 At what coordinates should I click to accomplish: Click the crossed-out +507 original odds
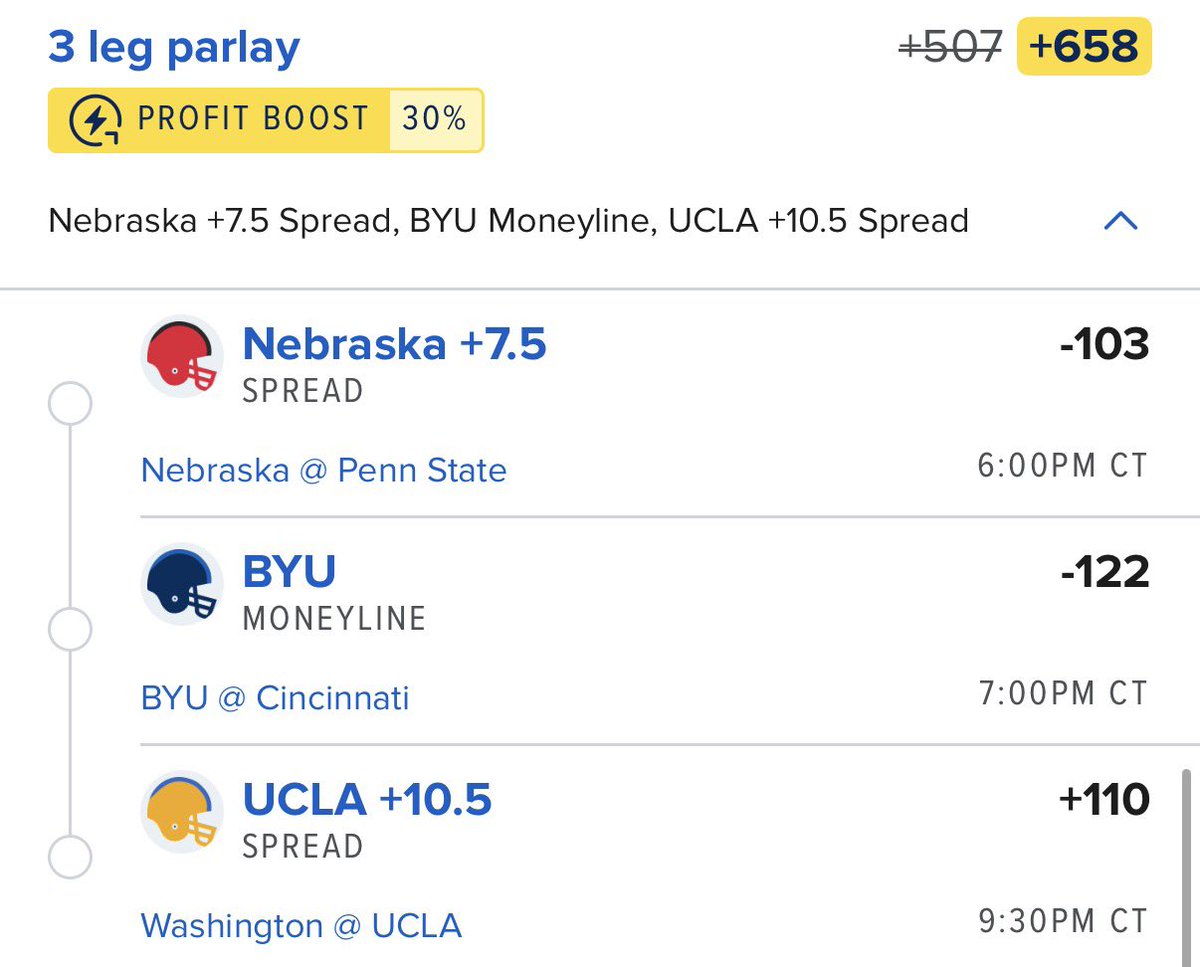click(x=951, y=47)
